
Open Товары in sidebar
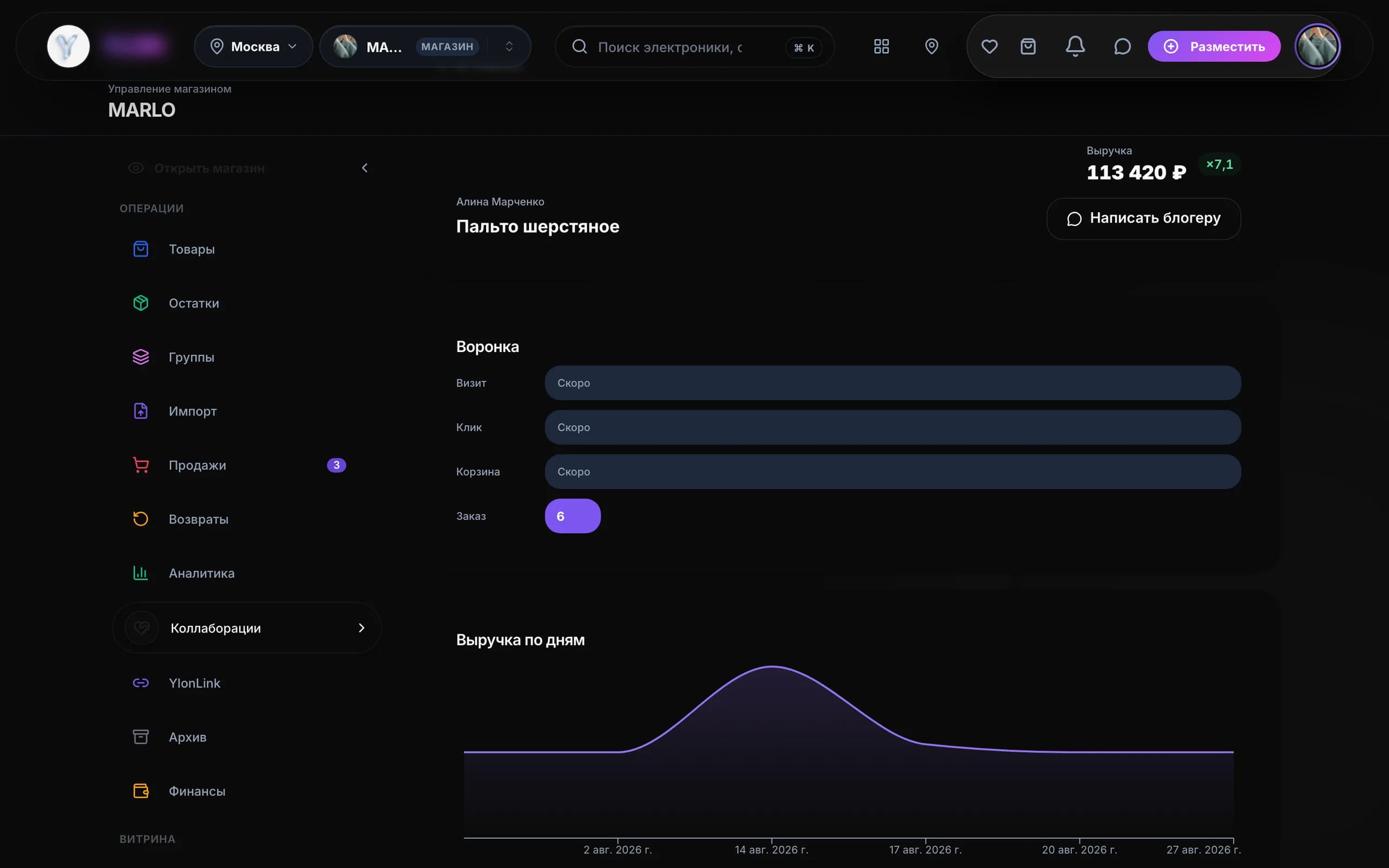click(x=247, y=249)
